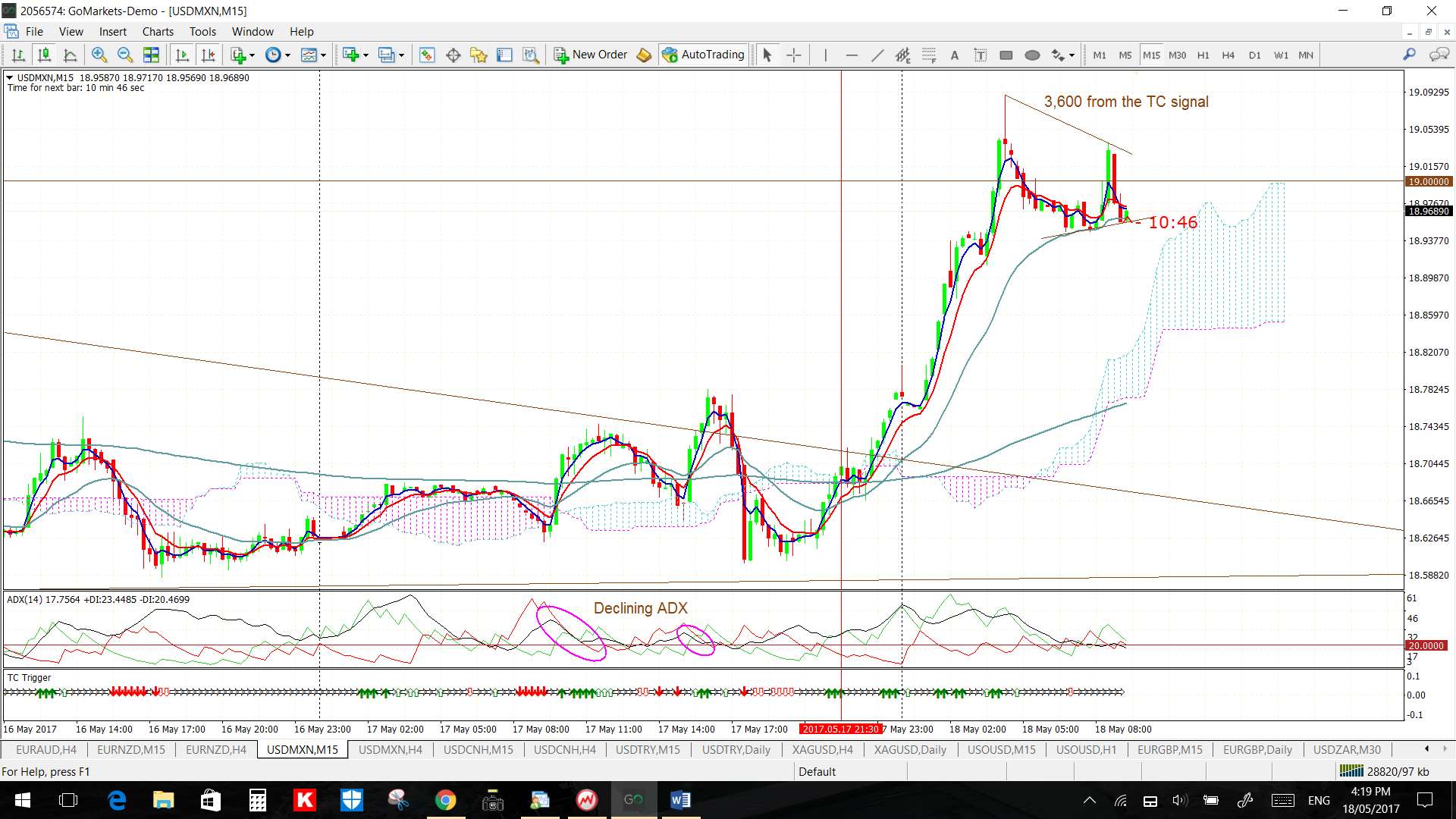Select standard arrow cursor mode
The height and width of the screenshot is (819, 1456).
click(767, 55)
